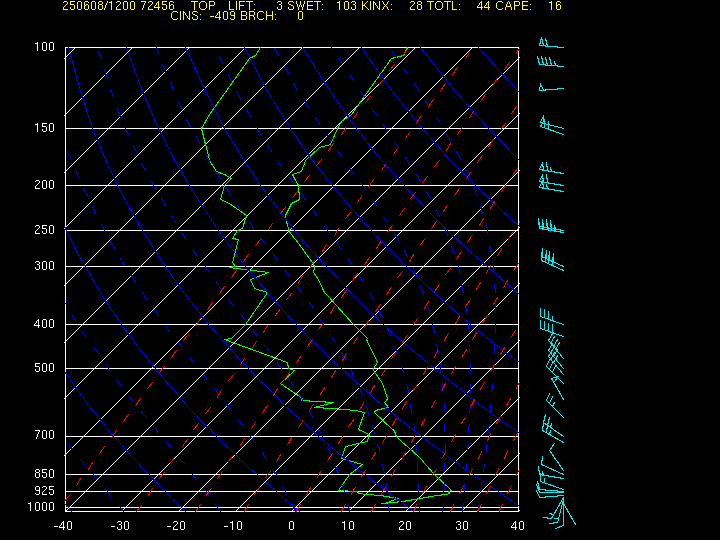Screen dimensions: 720x540
Task: Click the SWET index value 103
Action: [x=346, y=6]
